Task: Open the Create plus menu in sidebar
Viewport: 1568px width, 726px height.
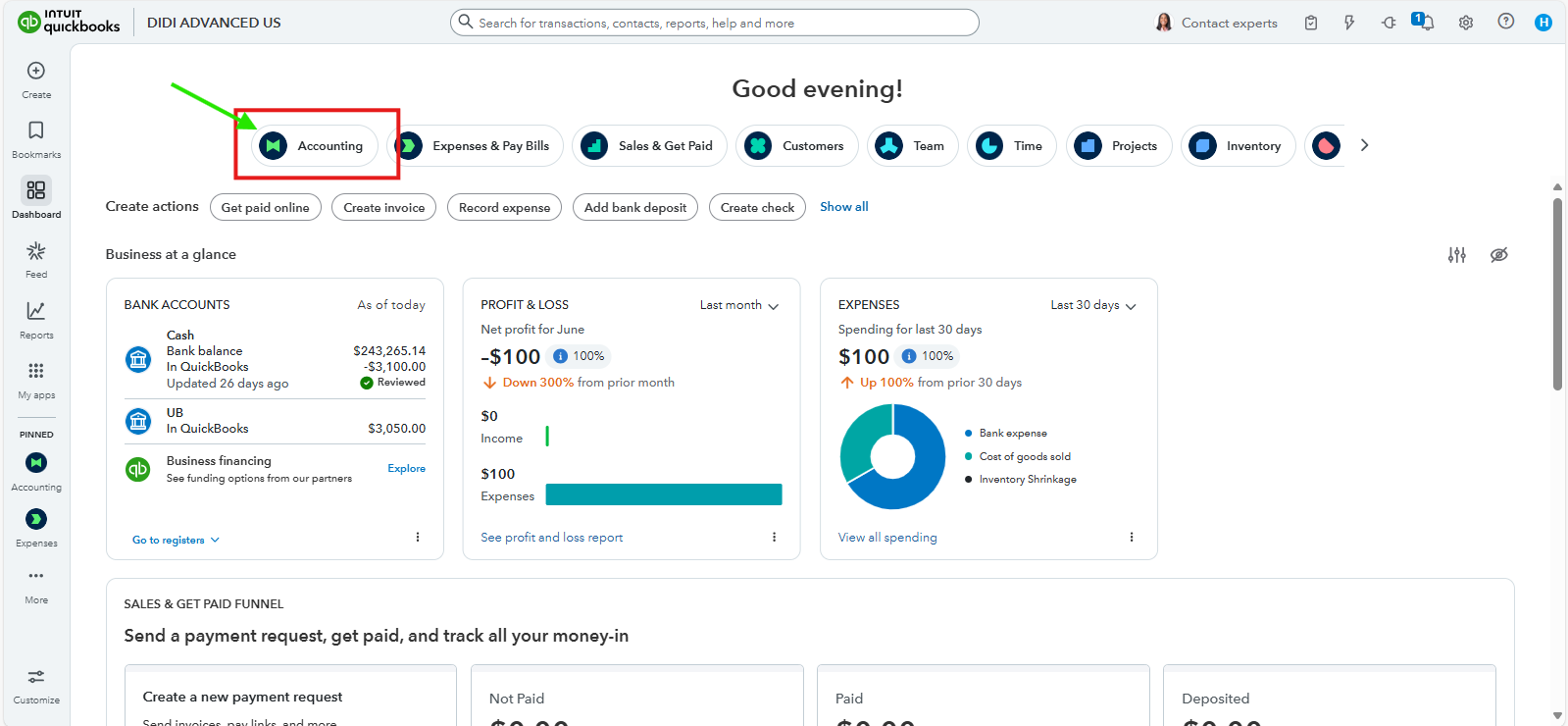Action: (x=36, y=79)
